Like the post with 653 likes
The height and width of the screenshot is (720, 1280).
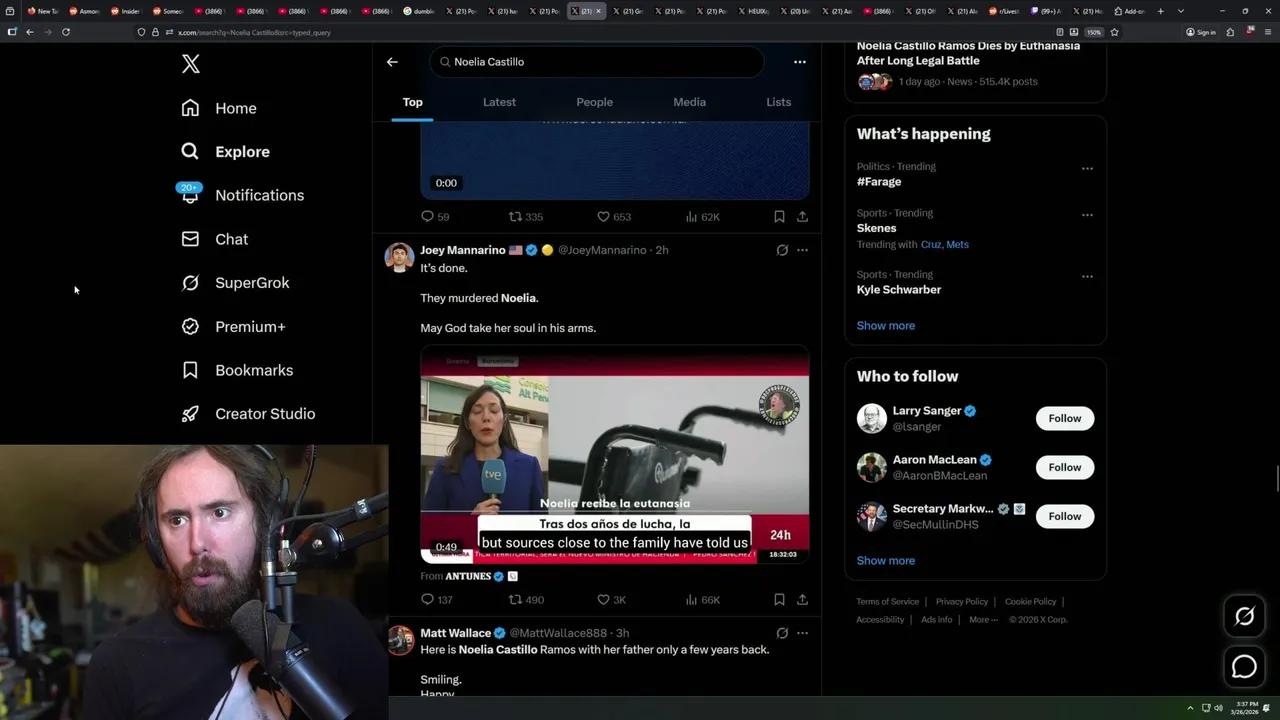pos(614,217)
